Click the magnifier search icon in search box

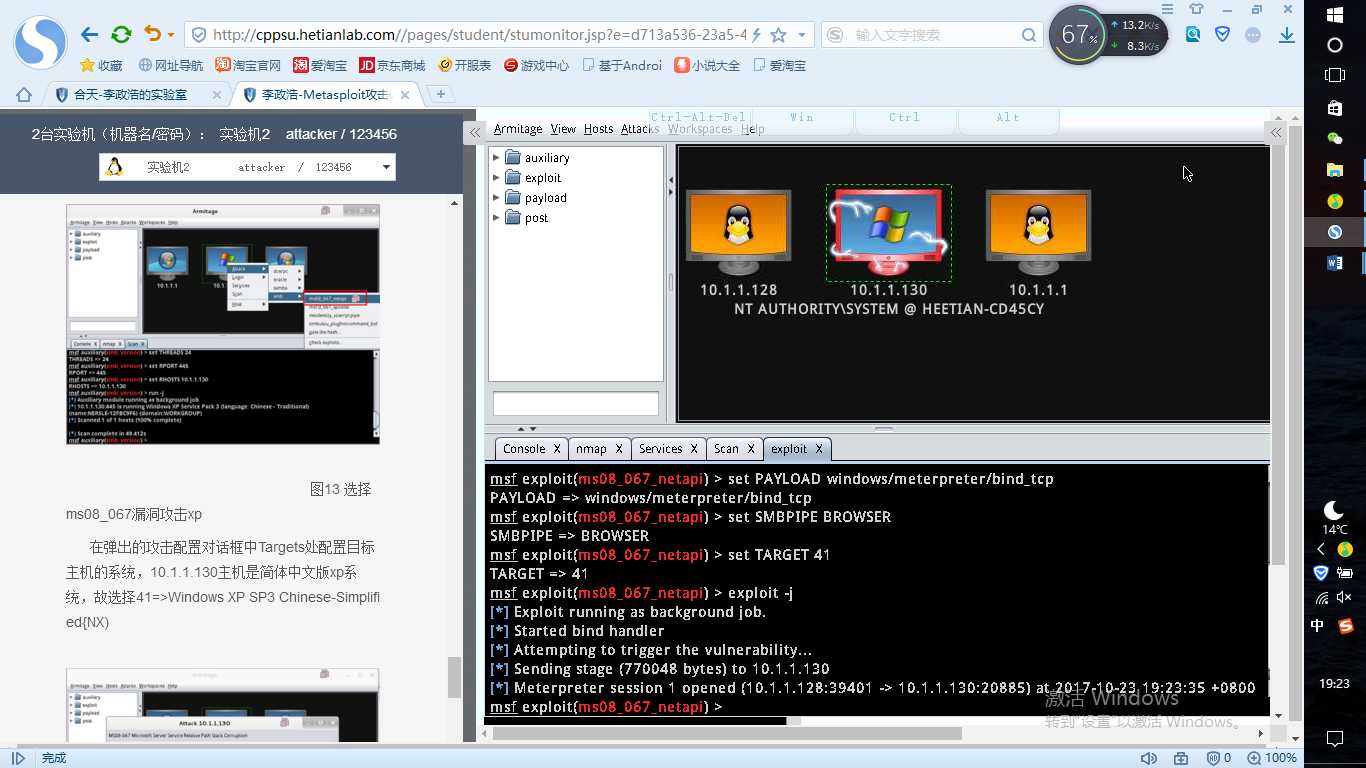click(x=1029, y=35)
